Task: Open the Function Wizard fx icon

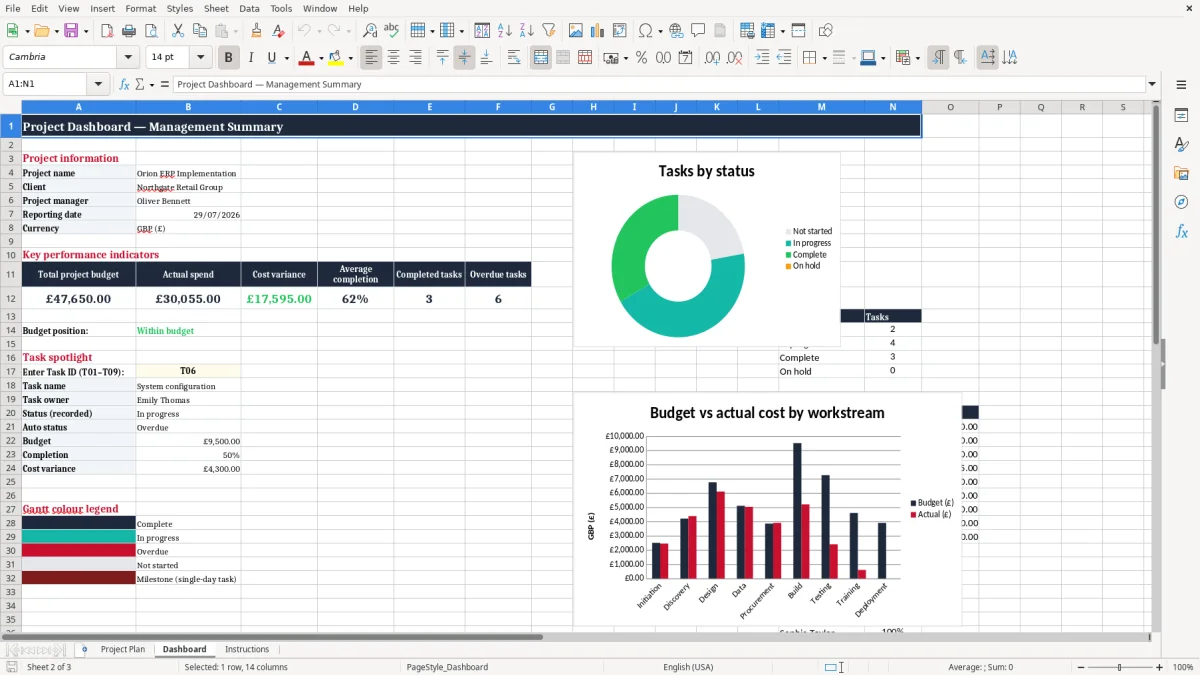Action: point(124,84)
